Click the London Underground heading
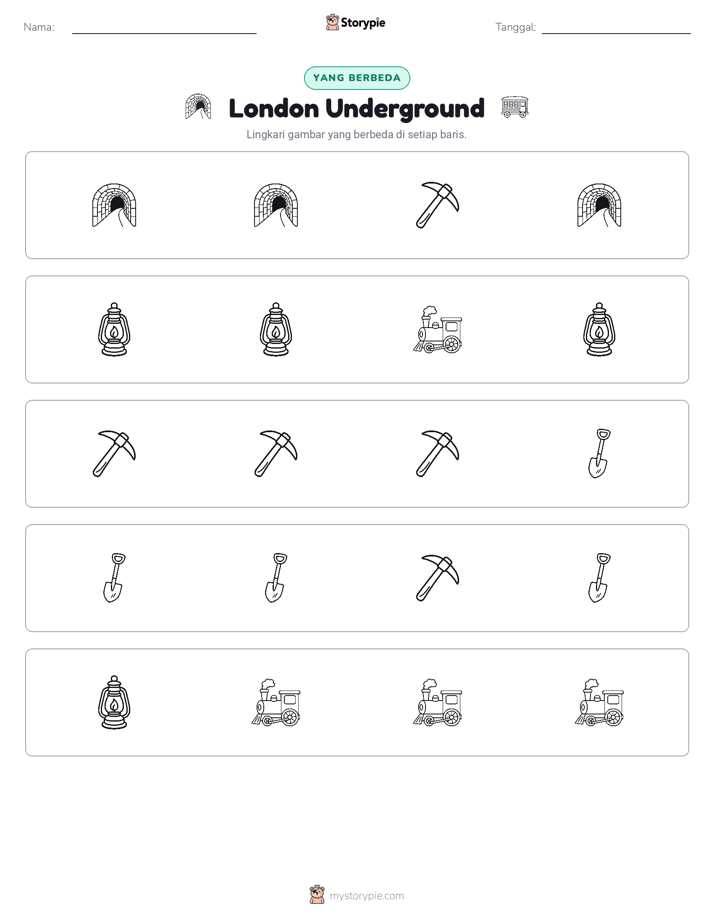This screenshot has width=714, height=924. pos(356,108)
